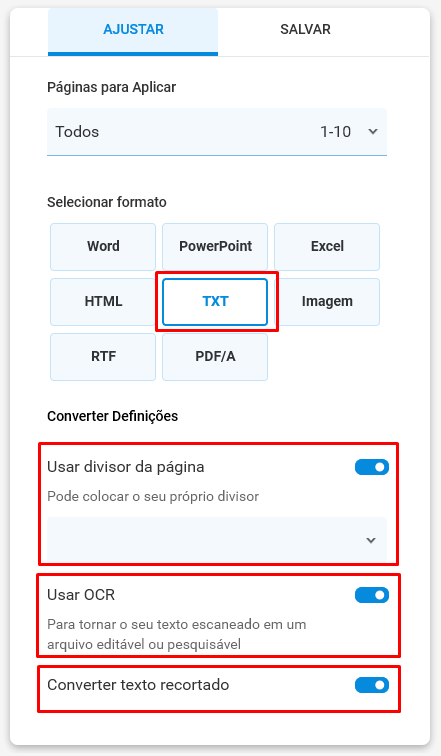Pick the RTF format
Image resolution: width=441 pixels, height=756 pixels.
point(103,357)
